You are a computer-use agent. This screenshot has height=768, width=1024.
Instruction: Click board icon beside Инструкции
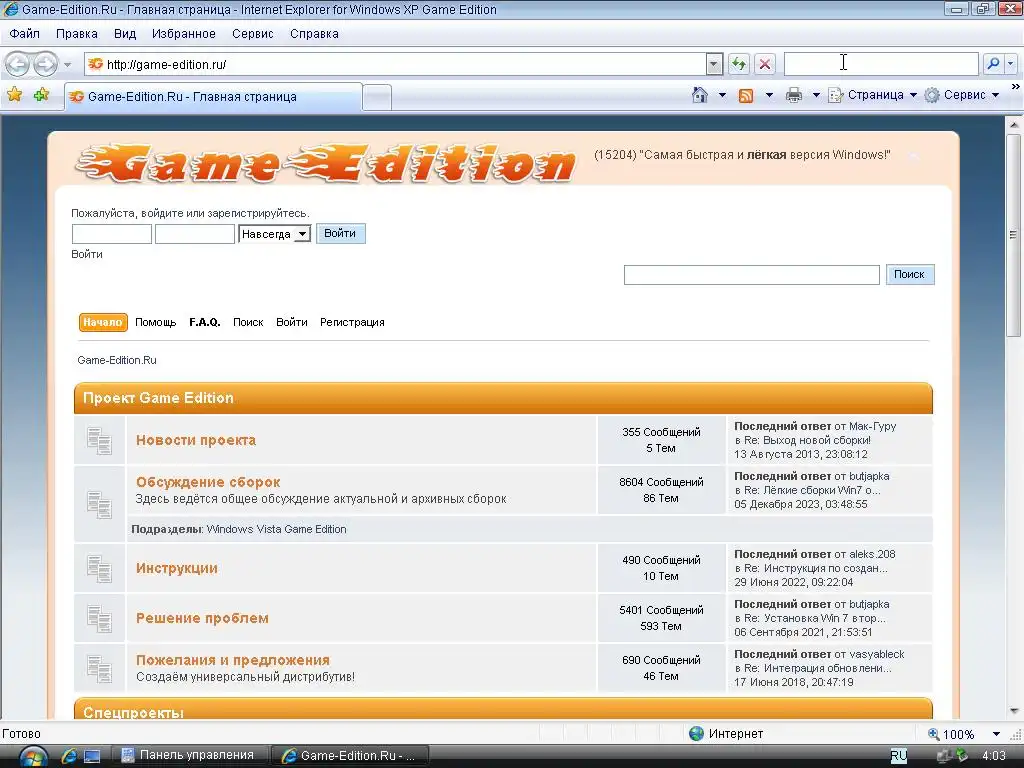(99, 569)
